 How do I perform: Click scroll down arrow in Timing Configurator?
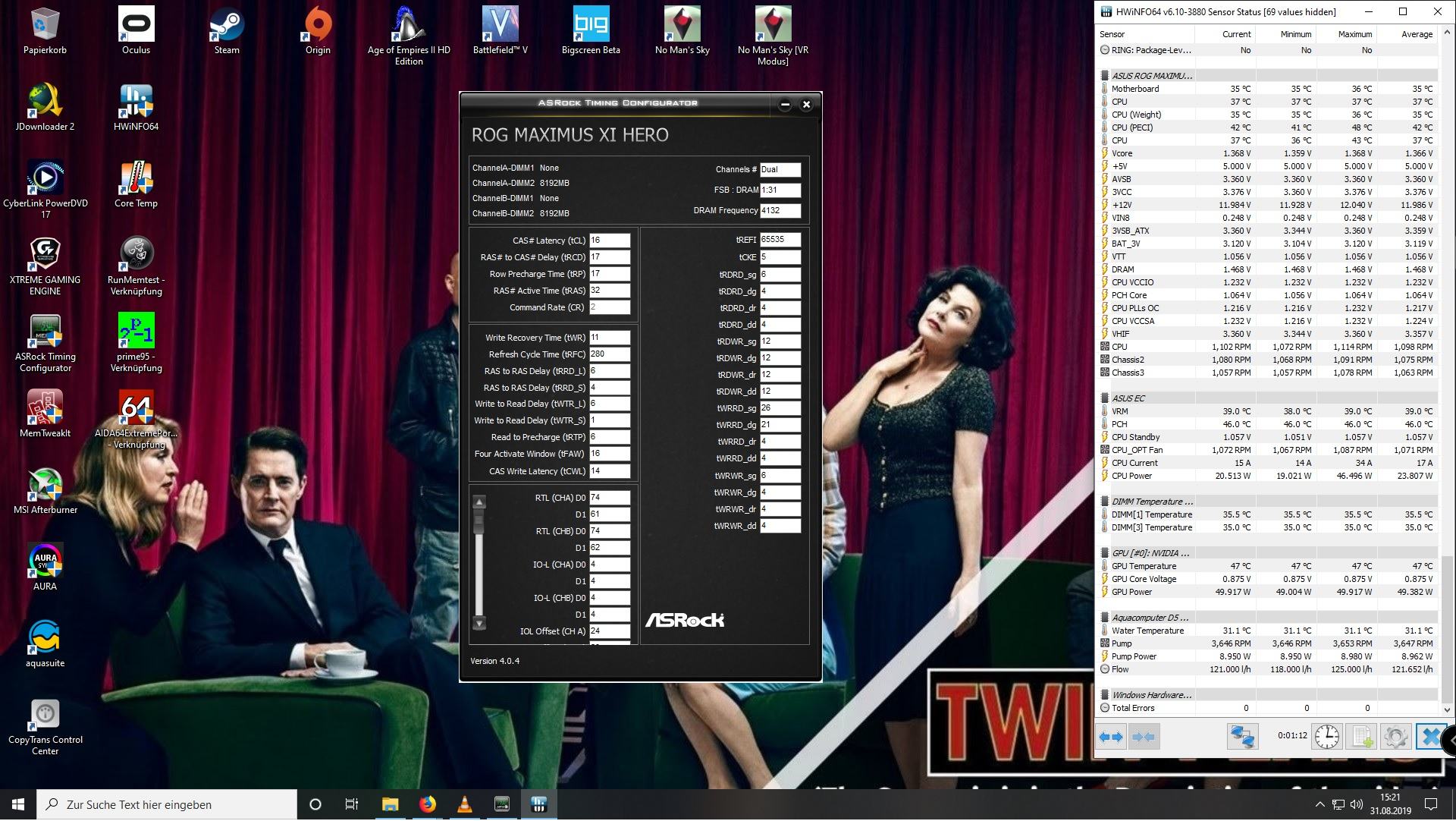479,624
